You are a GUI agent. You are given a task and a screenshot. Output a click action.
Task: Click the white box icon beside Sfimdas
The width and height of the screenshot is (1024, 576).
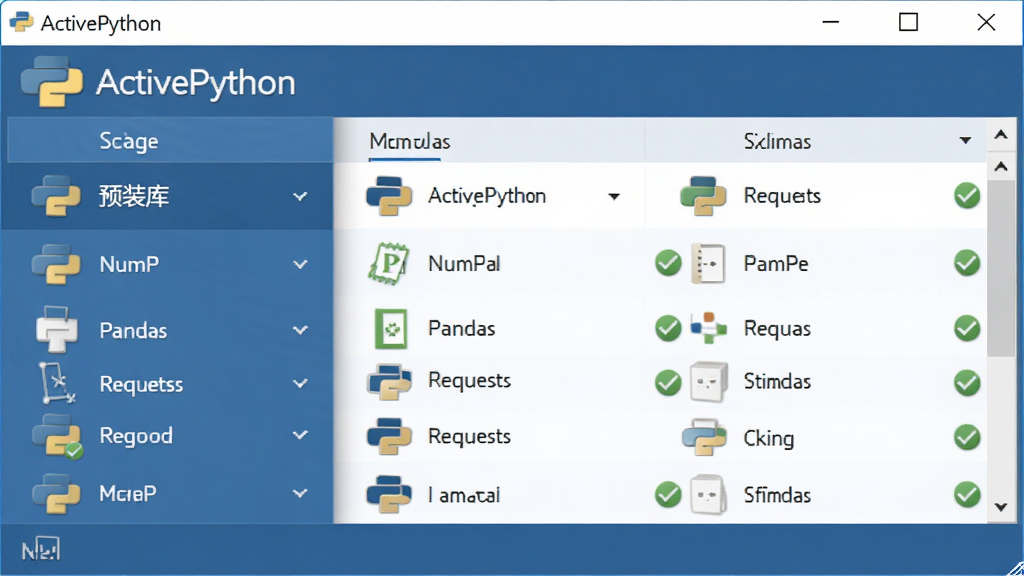tap(709, 494)
